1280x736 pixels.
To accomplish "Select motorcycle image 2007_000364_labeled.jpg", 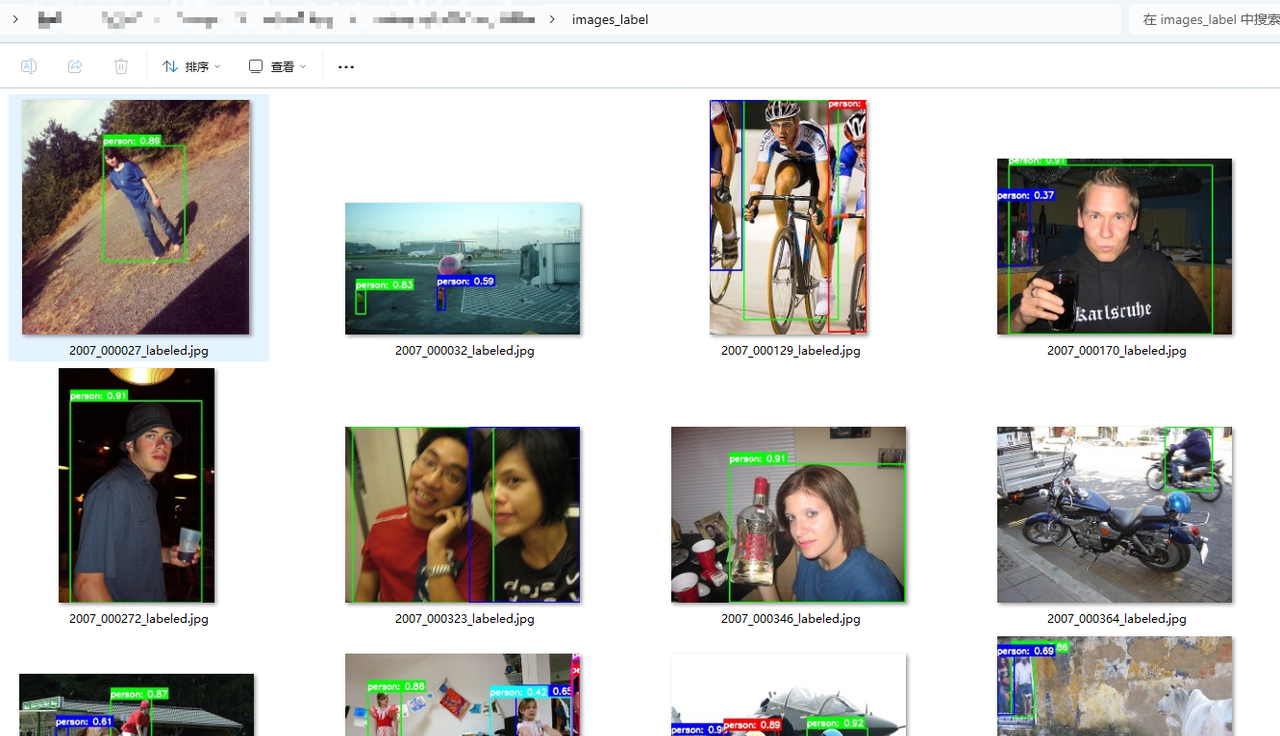I will [x=1114, y=514].
